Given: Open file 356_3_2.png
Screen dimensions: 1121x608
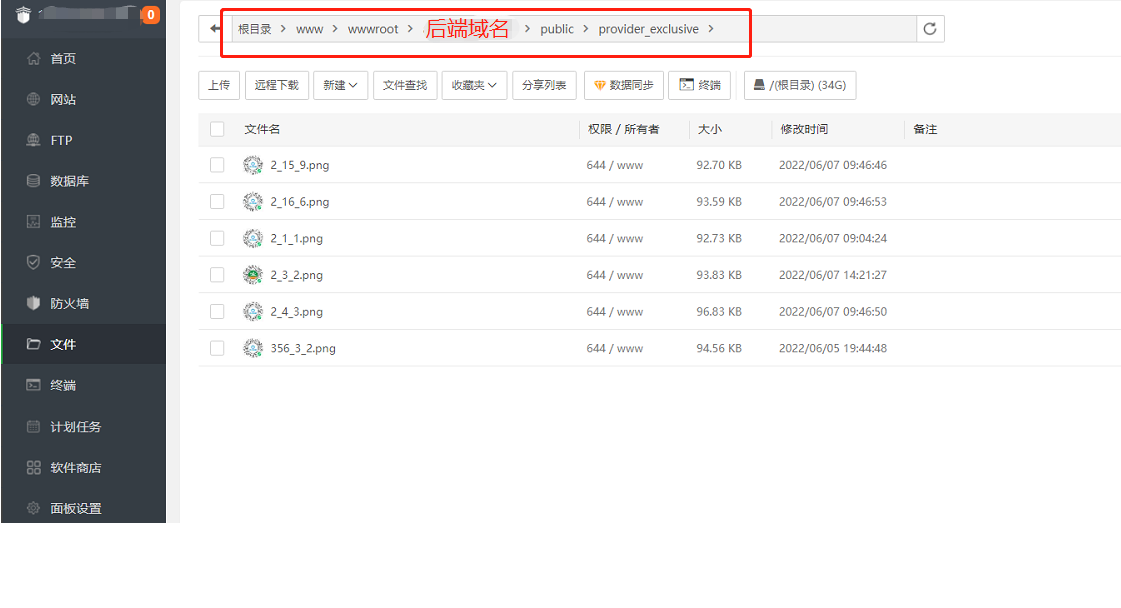Looking at the screenshot, I should click(303, 348).
